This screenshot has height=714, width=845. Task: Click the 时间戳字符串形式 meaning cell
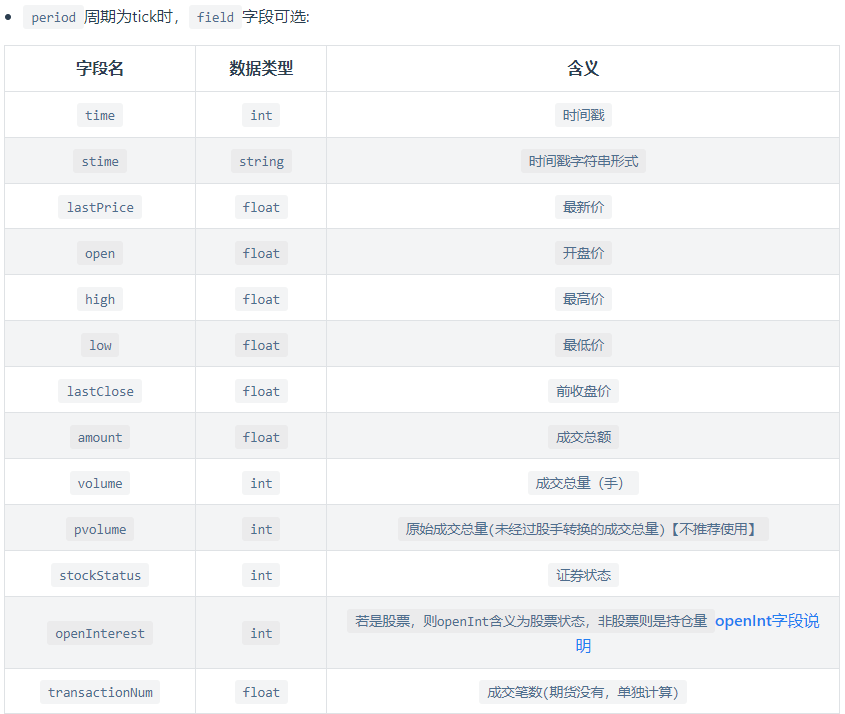tap(583, 161)
